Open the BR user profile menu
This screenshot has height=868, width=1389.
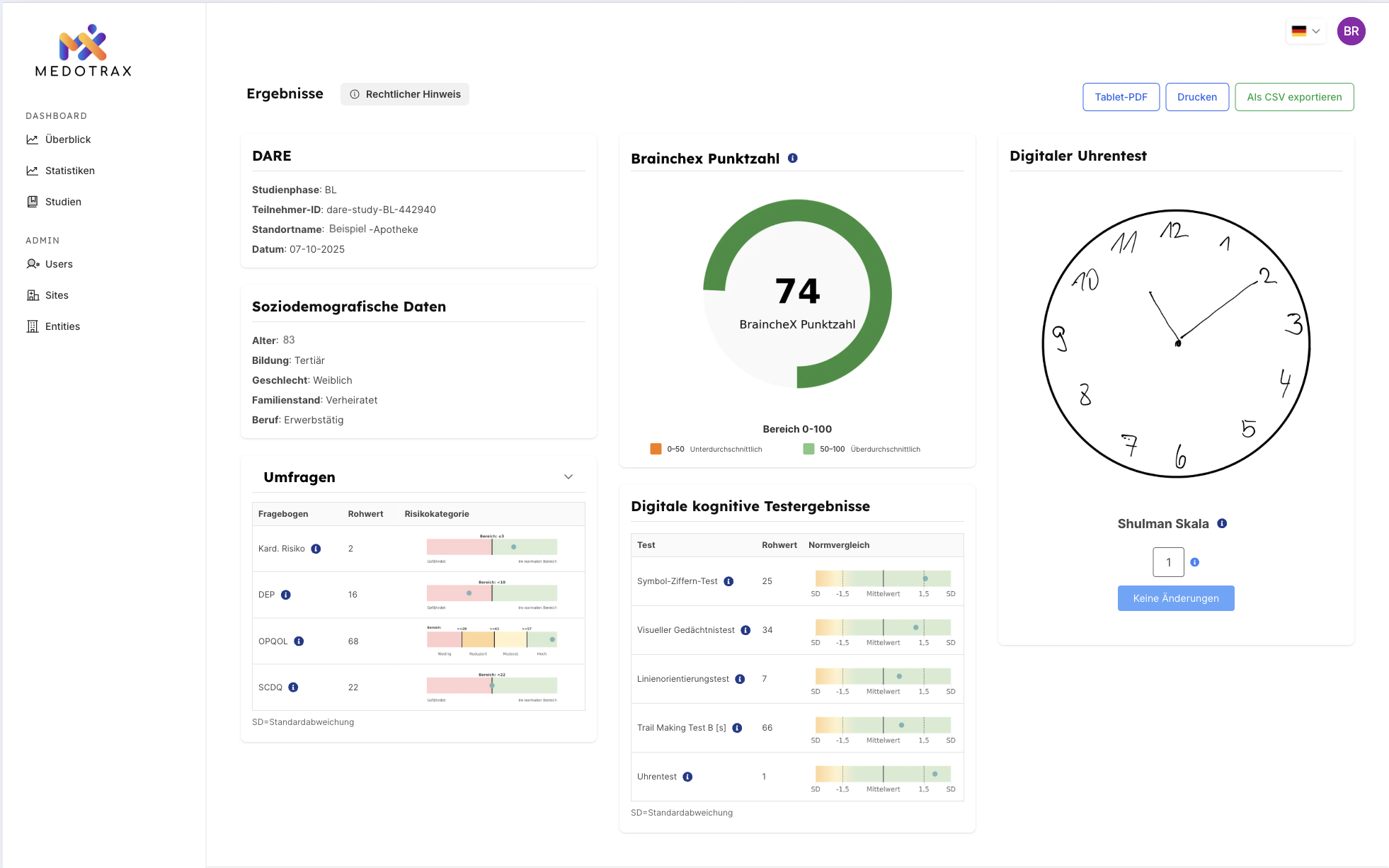click(1351, 31)
